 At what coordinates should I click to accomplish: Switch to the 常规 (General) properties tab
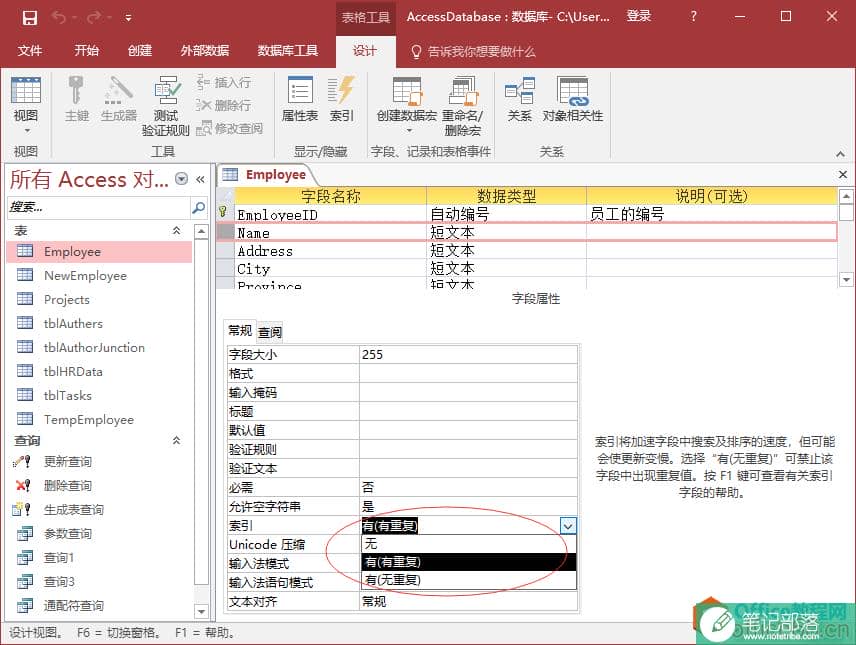pos(240,331)
